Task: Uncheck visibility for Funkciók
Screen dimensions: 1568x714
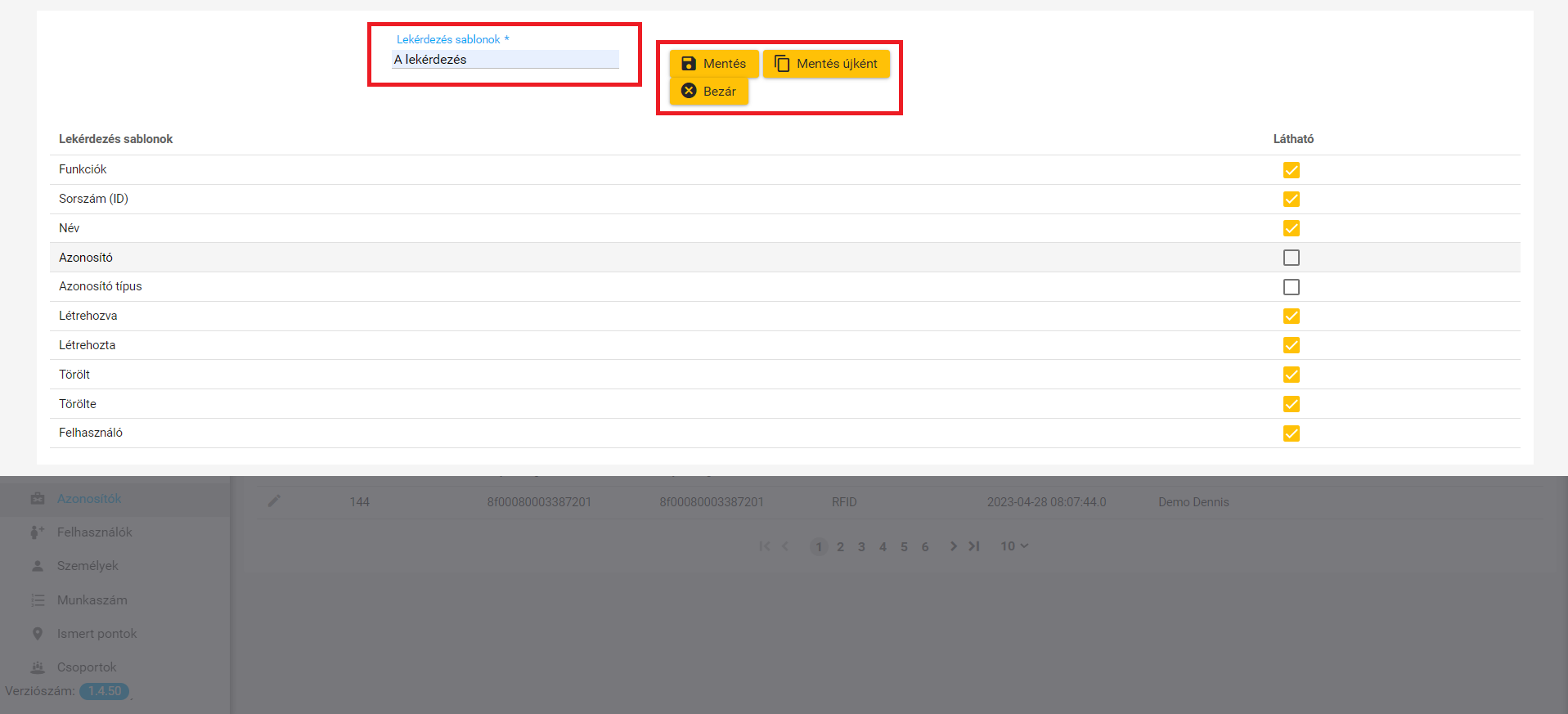Action: [1291, 170]
